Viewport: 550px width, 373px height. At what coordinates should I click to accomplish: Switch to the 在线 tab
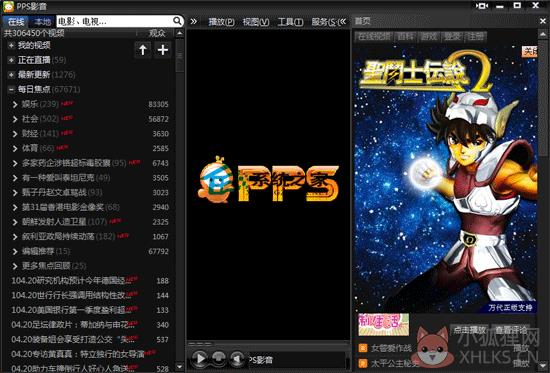[16, 22]
